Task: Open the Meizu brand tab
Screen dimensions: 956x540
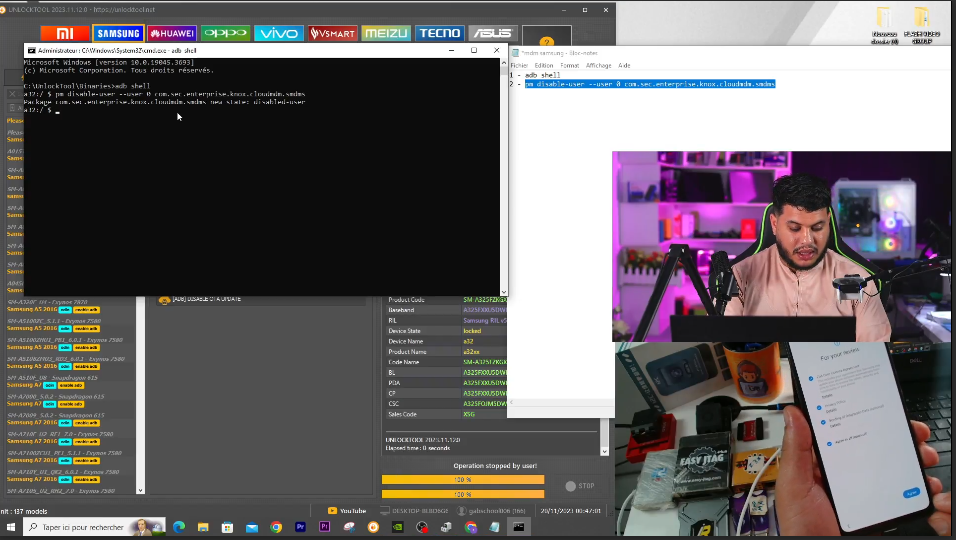Action: pos(386,33)
